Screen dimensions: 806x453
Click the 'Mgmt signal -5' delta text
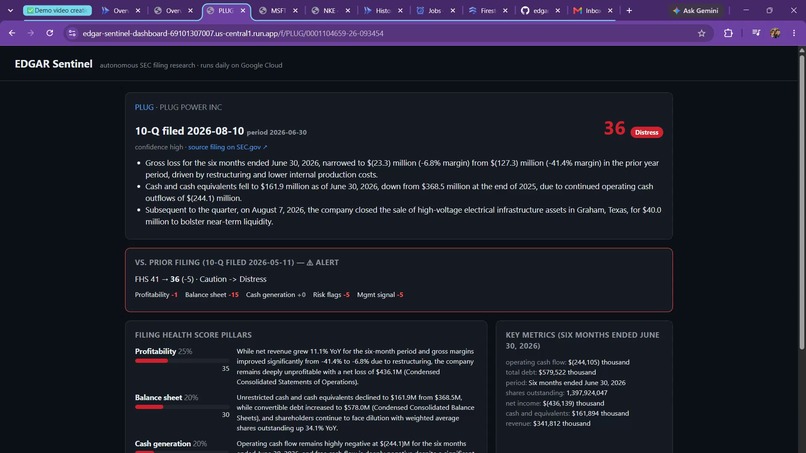380,295
